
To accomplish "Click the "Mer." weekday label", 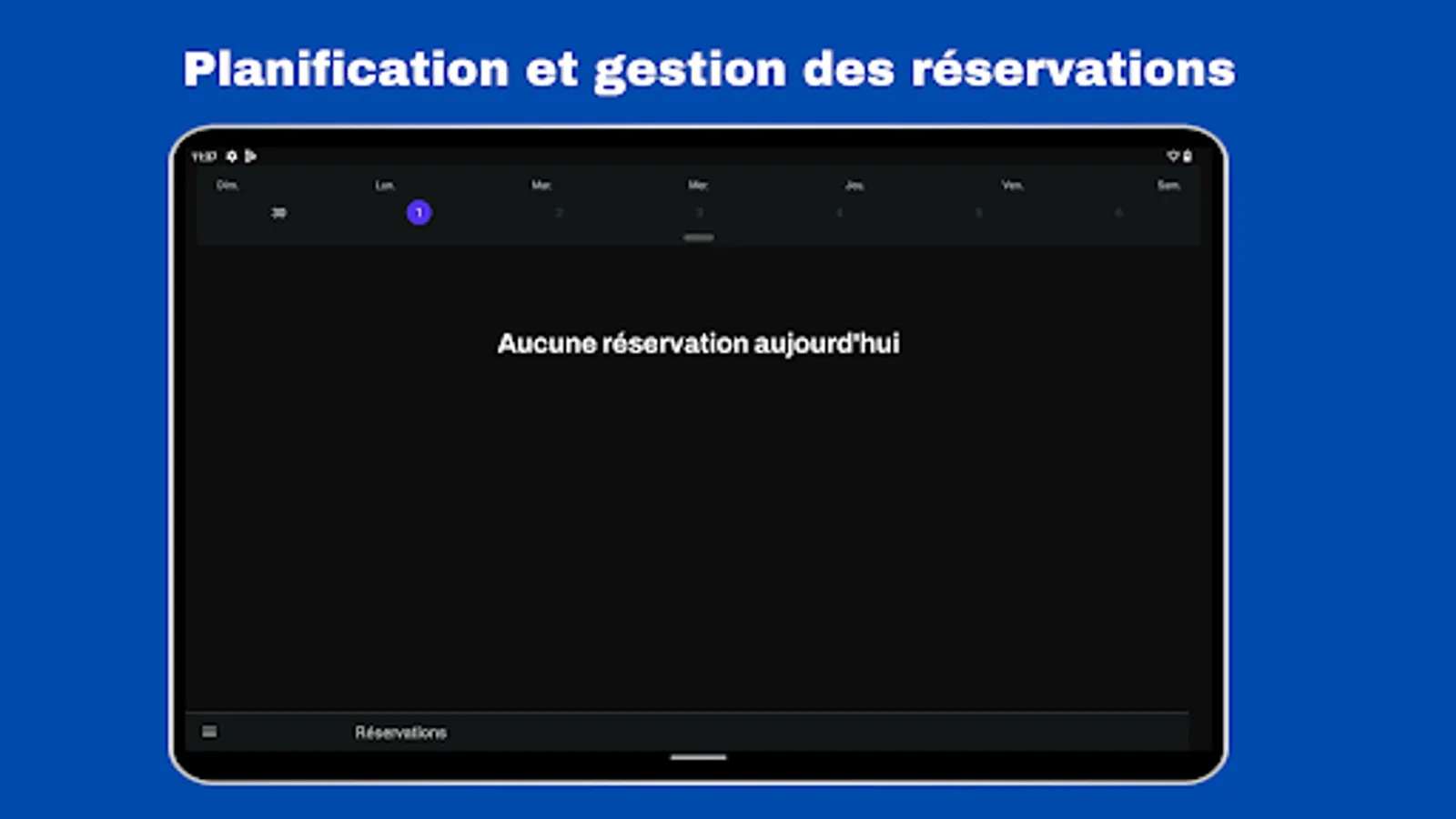I will coord(698,186).
